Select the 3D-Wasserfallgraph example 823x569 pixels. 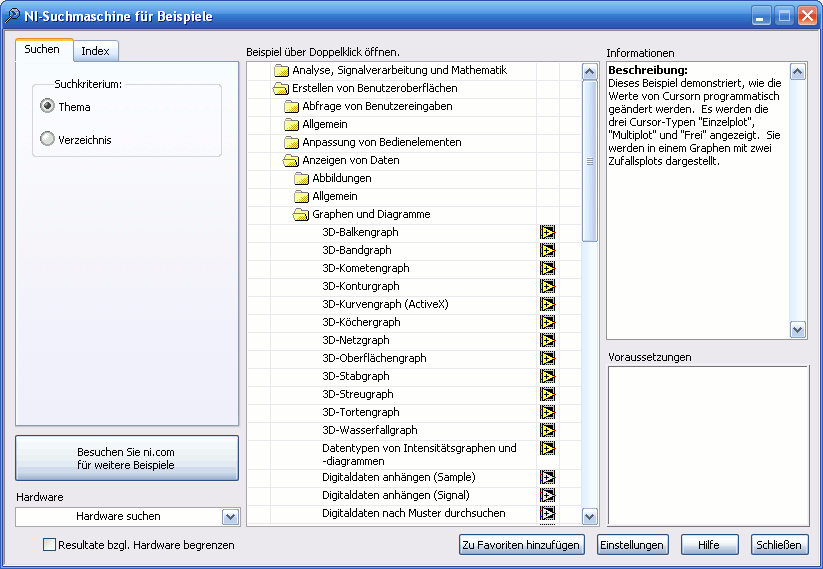[x=370, y=430]
